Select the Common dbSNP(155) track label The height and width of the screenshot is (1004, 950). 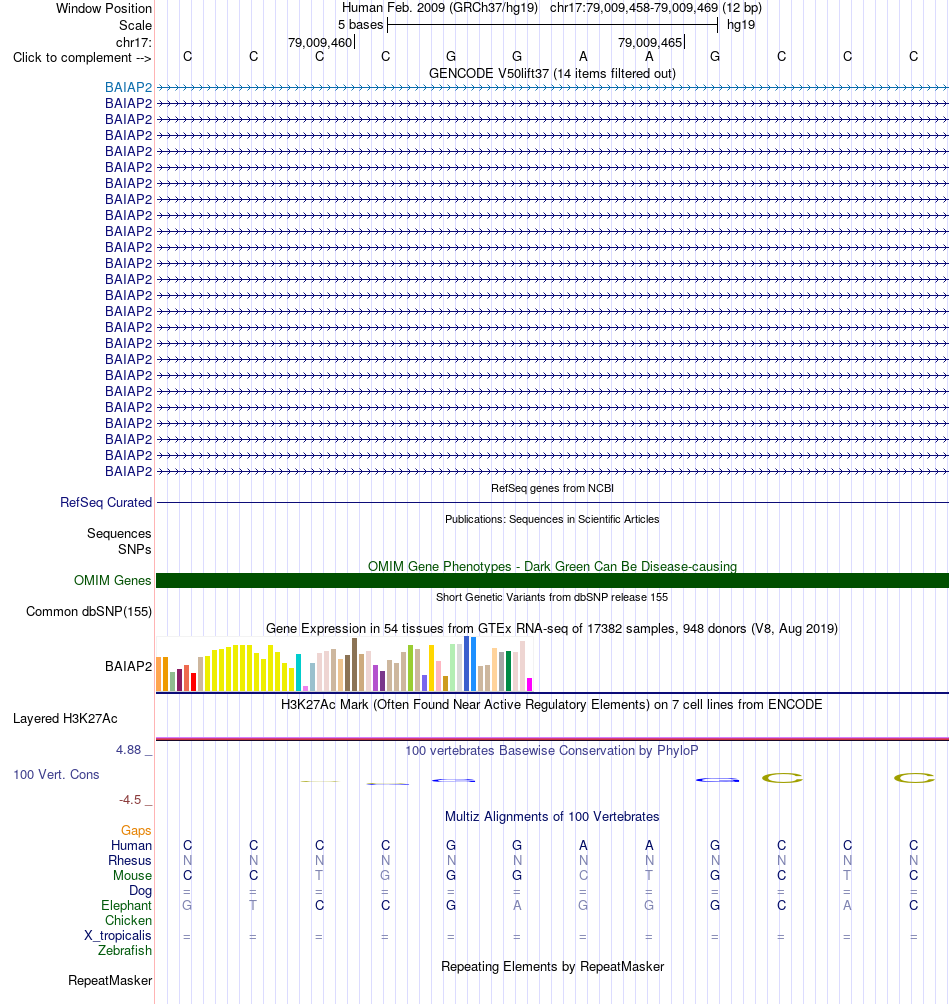pyautogui.click(x=88, y=611)
